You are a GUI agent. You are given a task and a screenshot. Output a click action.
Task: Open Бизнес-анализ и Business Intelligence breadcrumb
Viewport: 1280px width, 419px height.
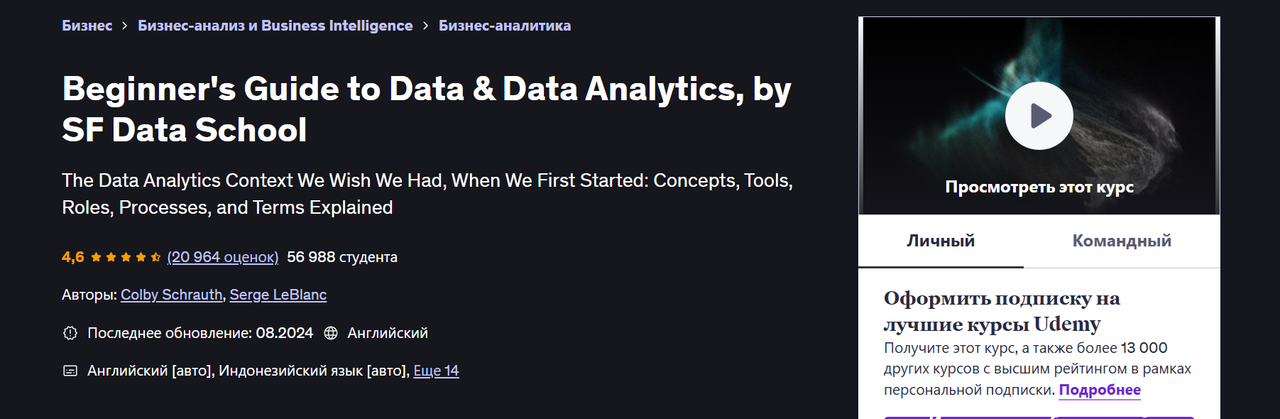point(275,26)
